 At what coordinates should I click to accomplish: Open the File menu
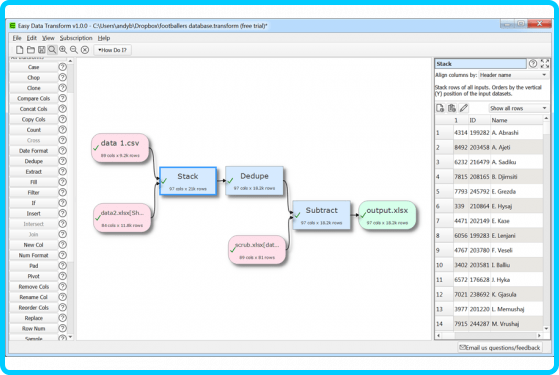pyautogui.click(x=17, y=38)
